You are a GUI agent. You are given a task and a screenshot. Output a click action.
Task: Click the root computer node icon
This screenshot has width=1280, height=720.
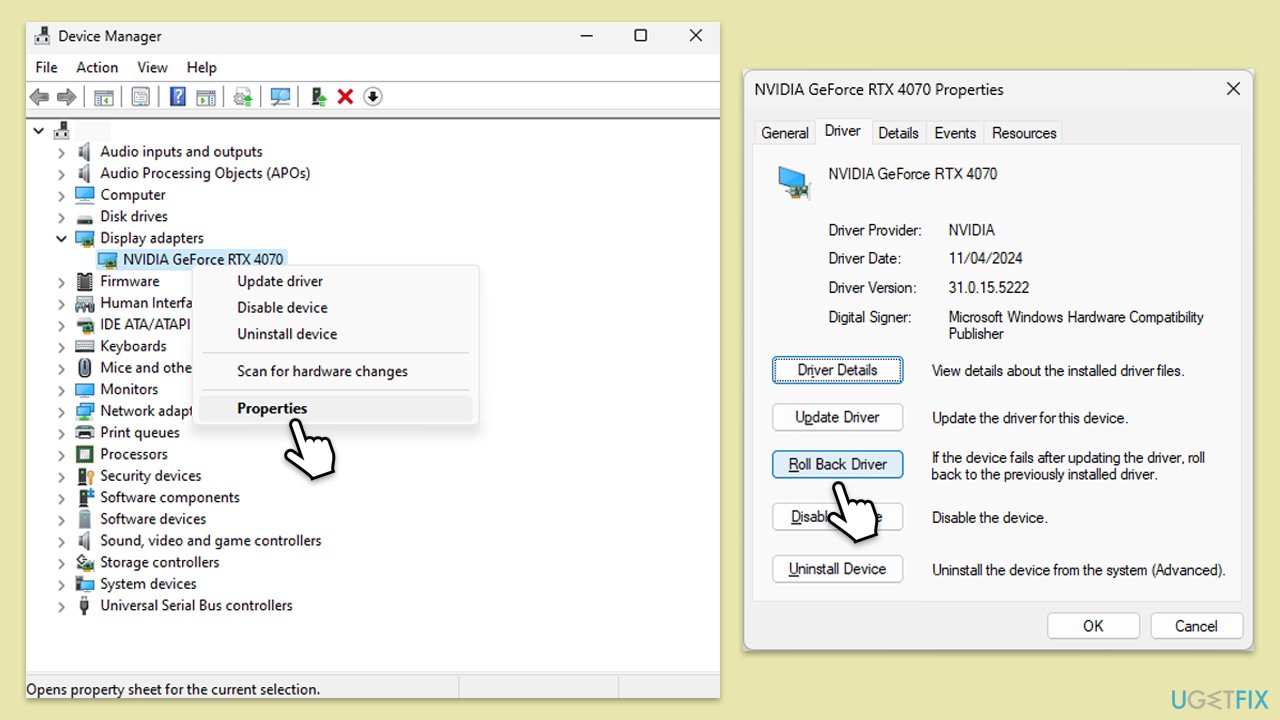coord(62,130)
